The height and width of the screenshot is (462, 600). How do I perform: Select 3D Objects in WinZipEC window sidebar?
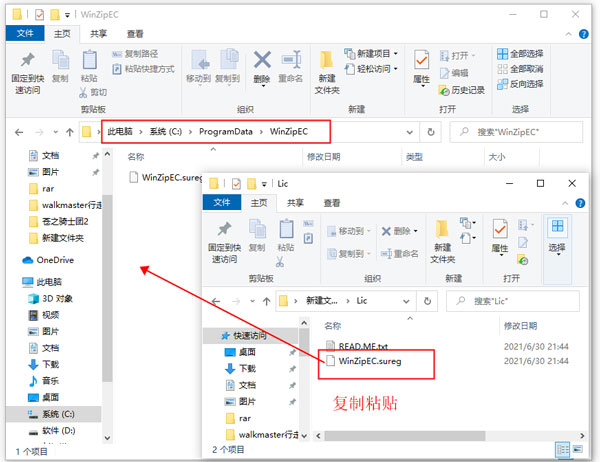point(51,299)
